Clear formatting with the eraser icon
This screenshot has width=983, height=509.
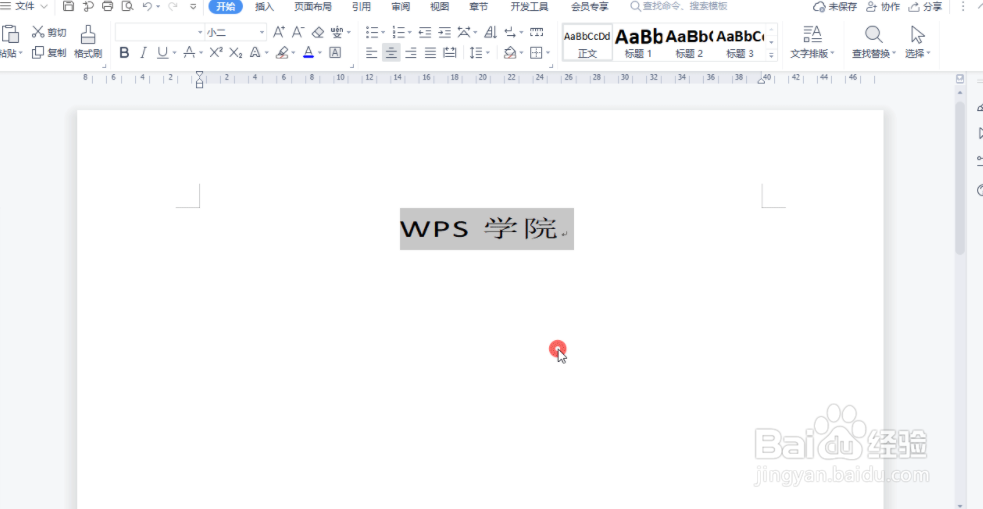[318, 32]
